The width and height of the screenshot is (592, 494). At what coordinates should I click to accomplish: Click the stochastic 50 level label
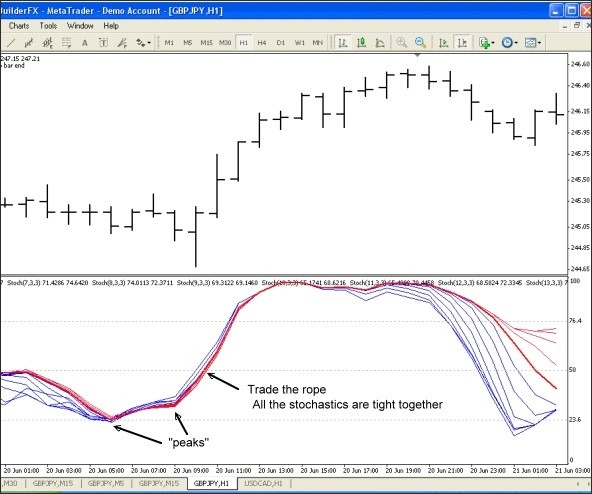click(572, 370)
